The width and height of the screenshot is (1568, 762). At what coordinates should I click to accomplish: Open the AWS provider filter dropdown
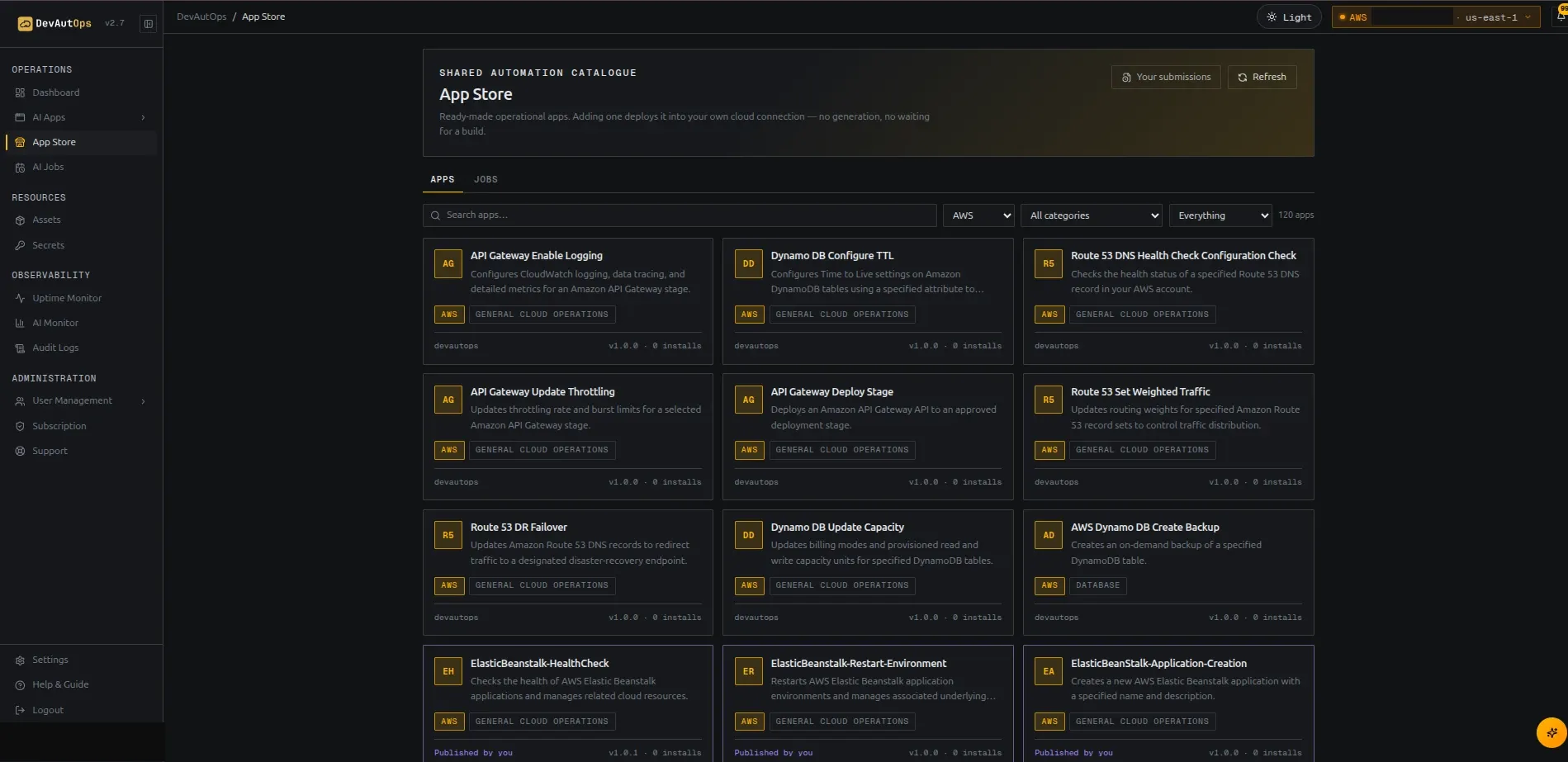click(978, 215)
